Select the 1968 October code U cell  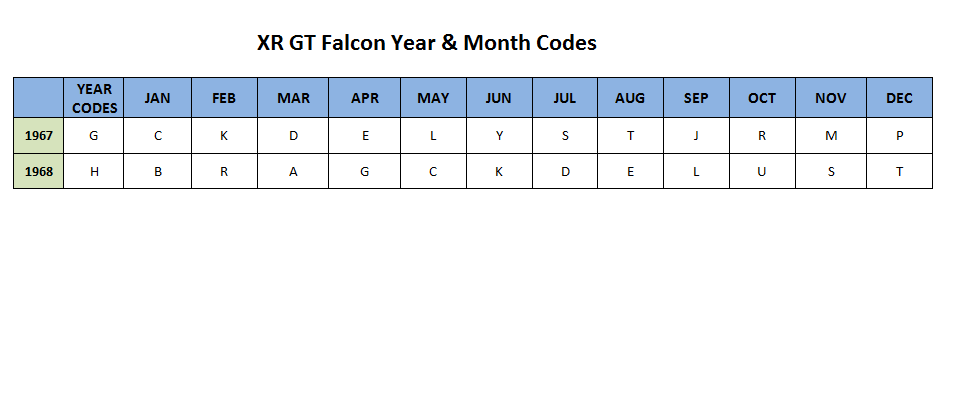click(762, 171)
